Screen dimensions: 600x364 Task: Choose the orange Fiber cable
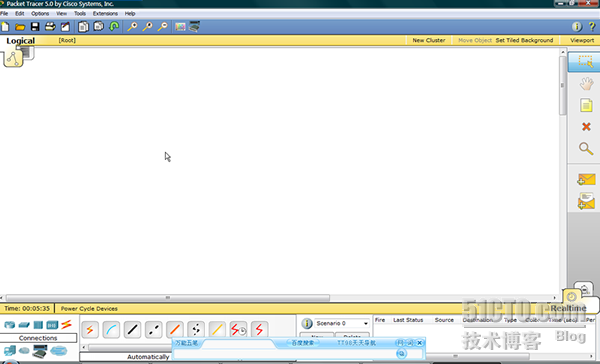174,330
